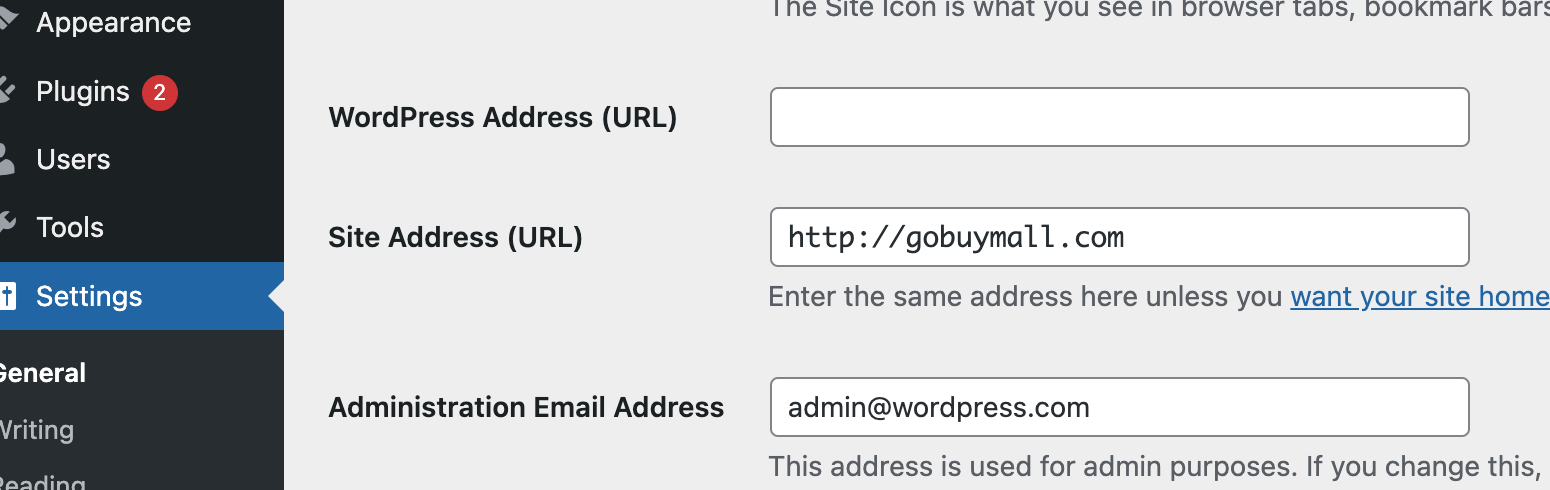
Task: Click the Tools wrench icon
Action: click(x=7, y=227)
